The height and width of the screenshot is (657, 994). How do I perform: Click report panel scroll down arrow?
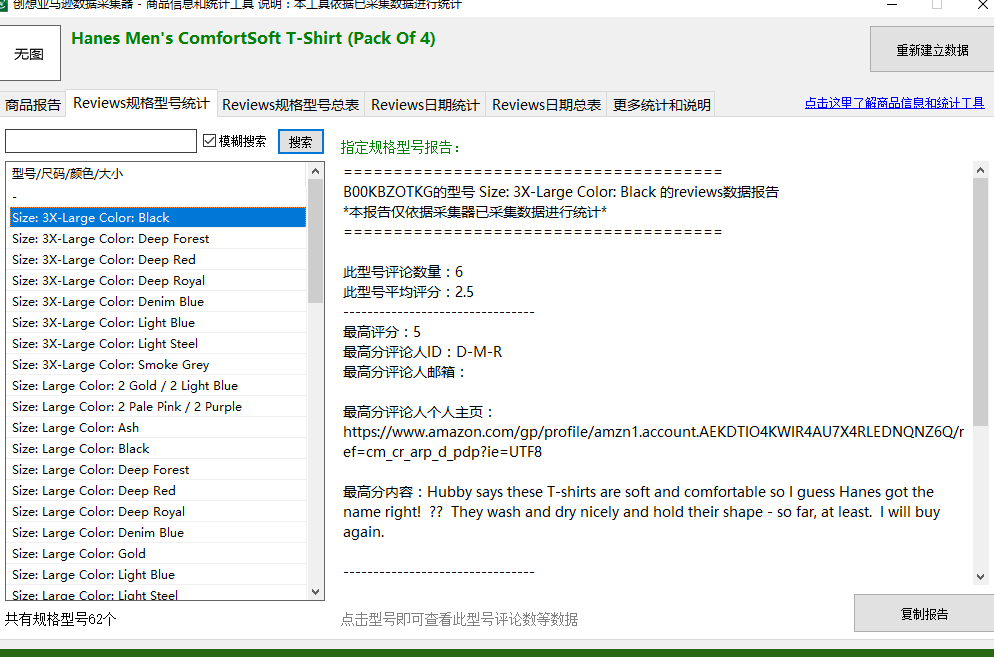[x=980, y=576]
